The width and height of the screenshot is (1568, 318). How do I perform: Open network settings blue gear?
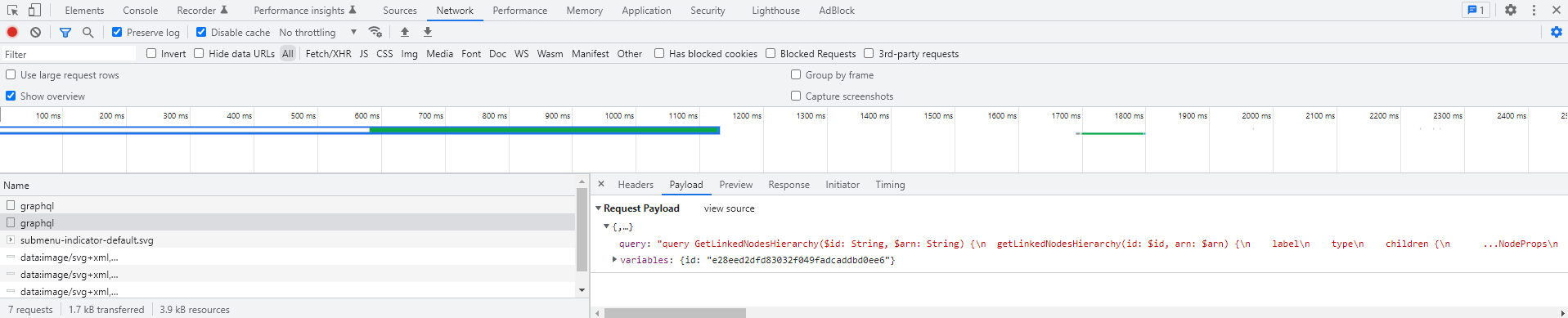click(1556, 32)
